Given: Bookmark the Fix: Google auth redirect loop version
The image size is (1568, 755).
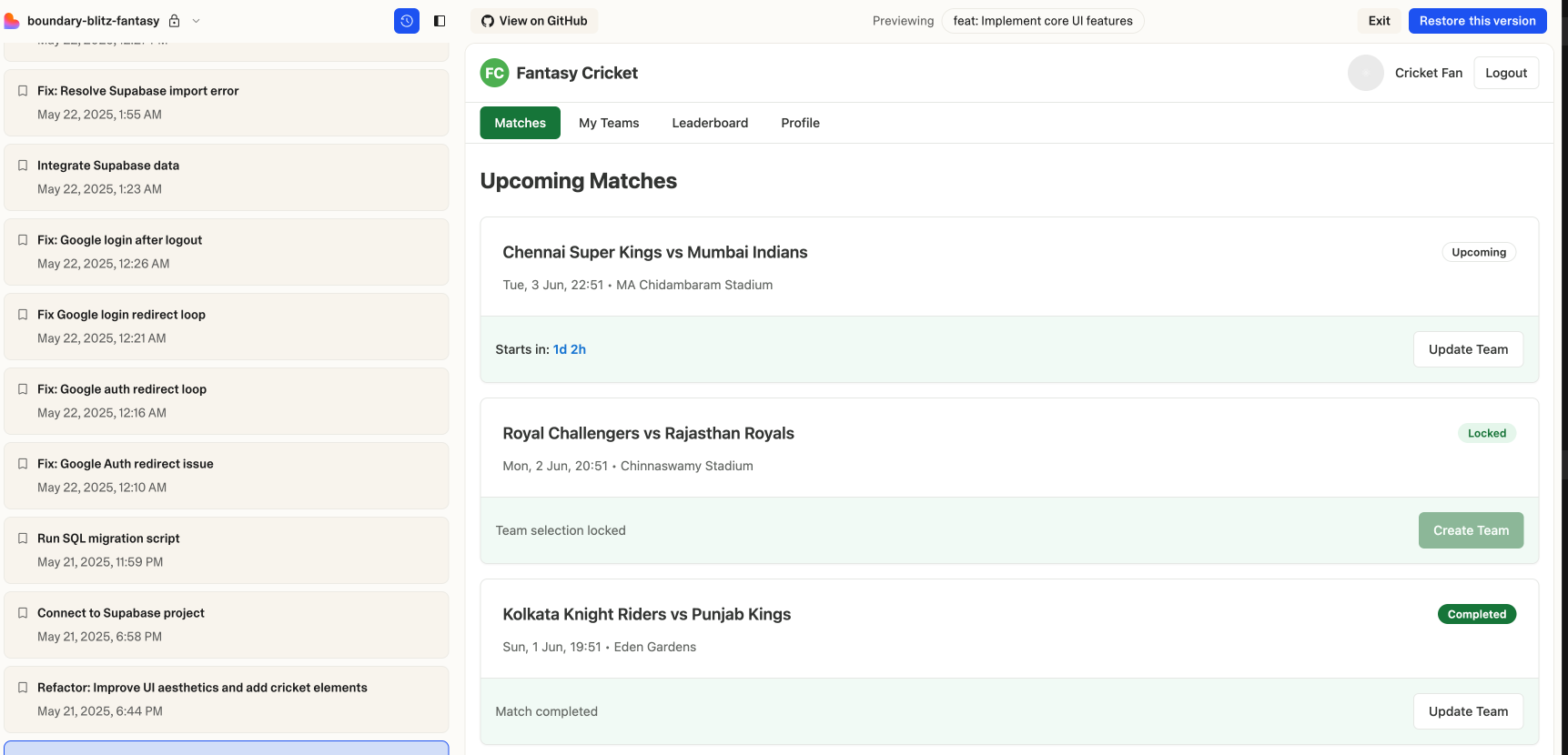Looking at the screenshot, I should (23, 389).
